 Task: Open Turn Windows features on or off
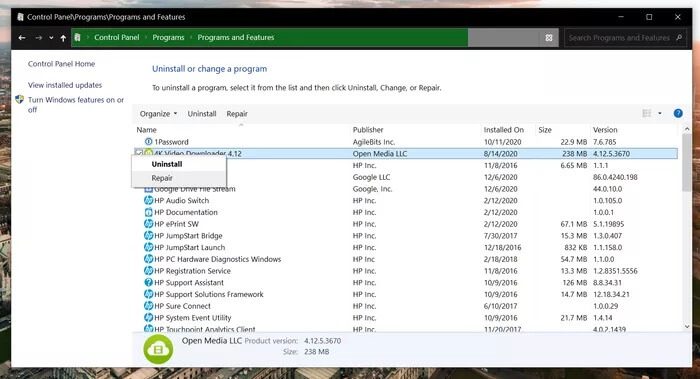(76, 104)
